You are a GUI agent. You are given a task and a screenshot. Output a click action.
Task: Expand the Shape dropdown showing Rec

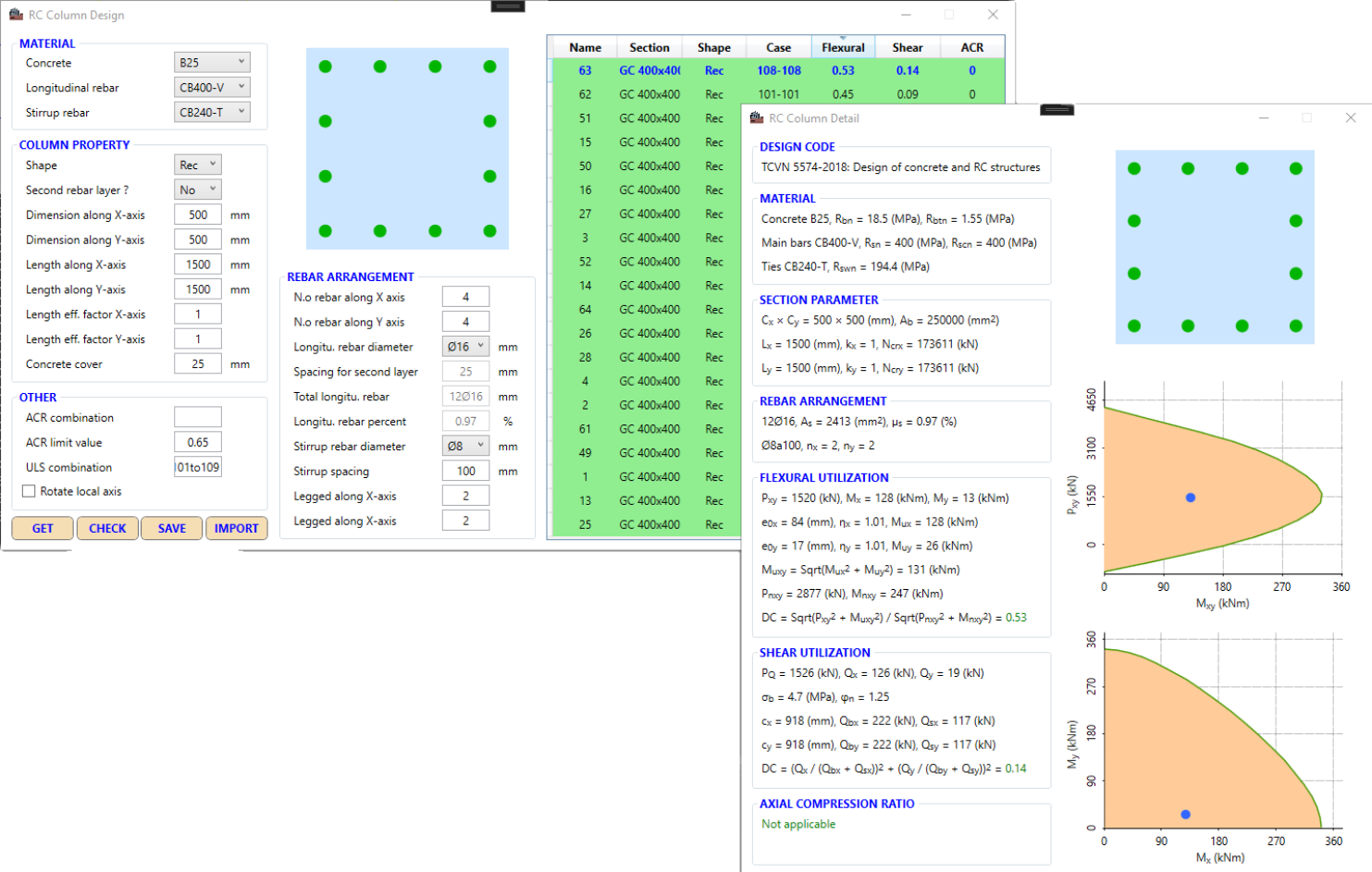198,165
